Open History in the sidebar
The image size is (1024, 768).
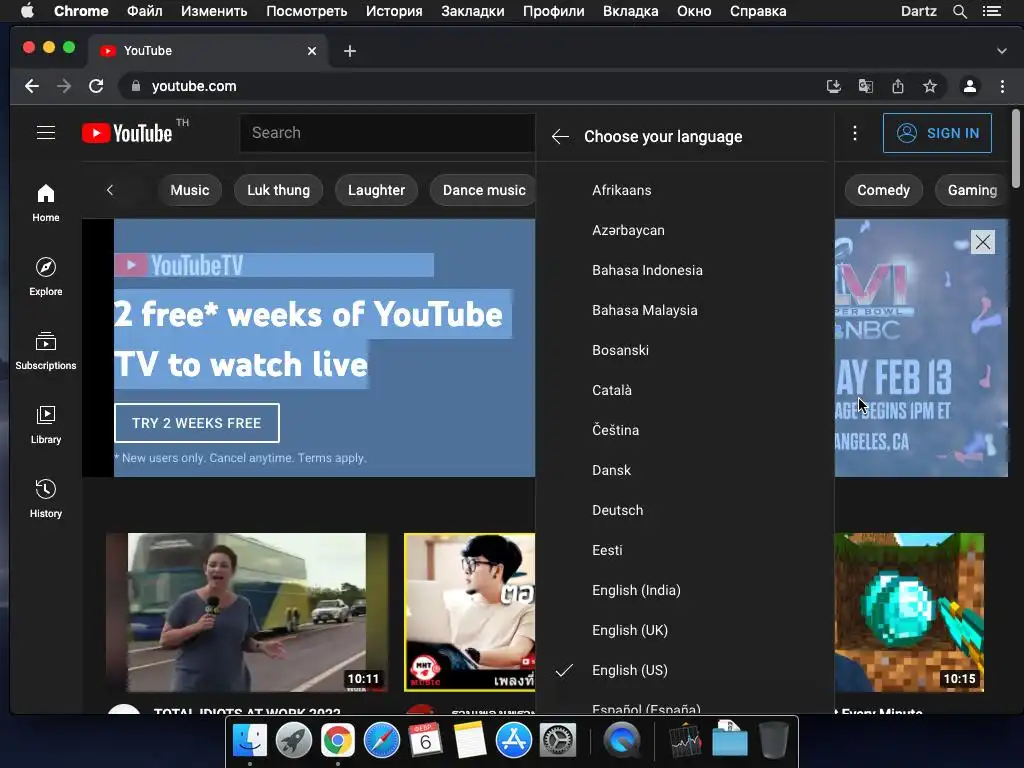pyautogui.click(x=46, y=499)
